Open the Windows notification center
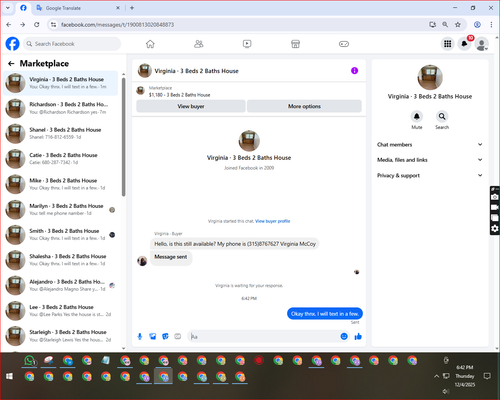Image resolution: width=500 pixels, height=400 pixels. tap(487, 376)
